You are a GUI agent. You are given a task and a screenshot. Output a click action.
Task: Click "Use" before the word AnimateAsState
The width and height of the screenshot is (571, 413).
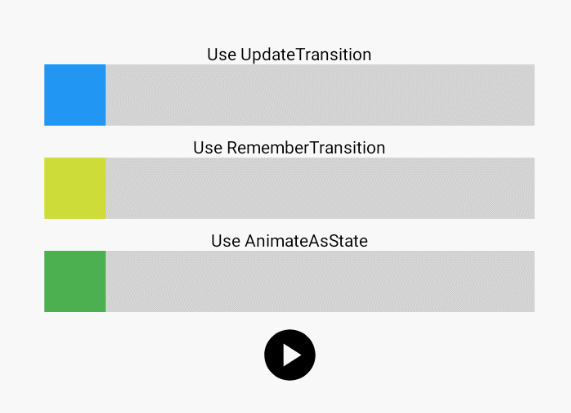(x=226, y=241)
